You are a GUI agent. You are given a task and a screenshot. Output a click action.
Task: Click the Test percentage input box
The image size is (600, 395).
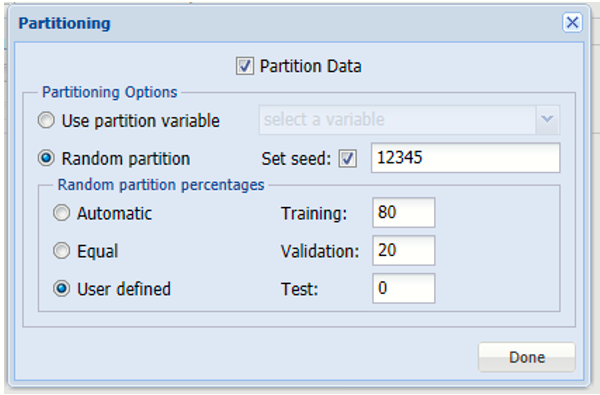click(404, 288)
